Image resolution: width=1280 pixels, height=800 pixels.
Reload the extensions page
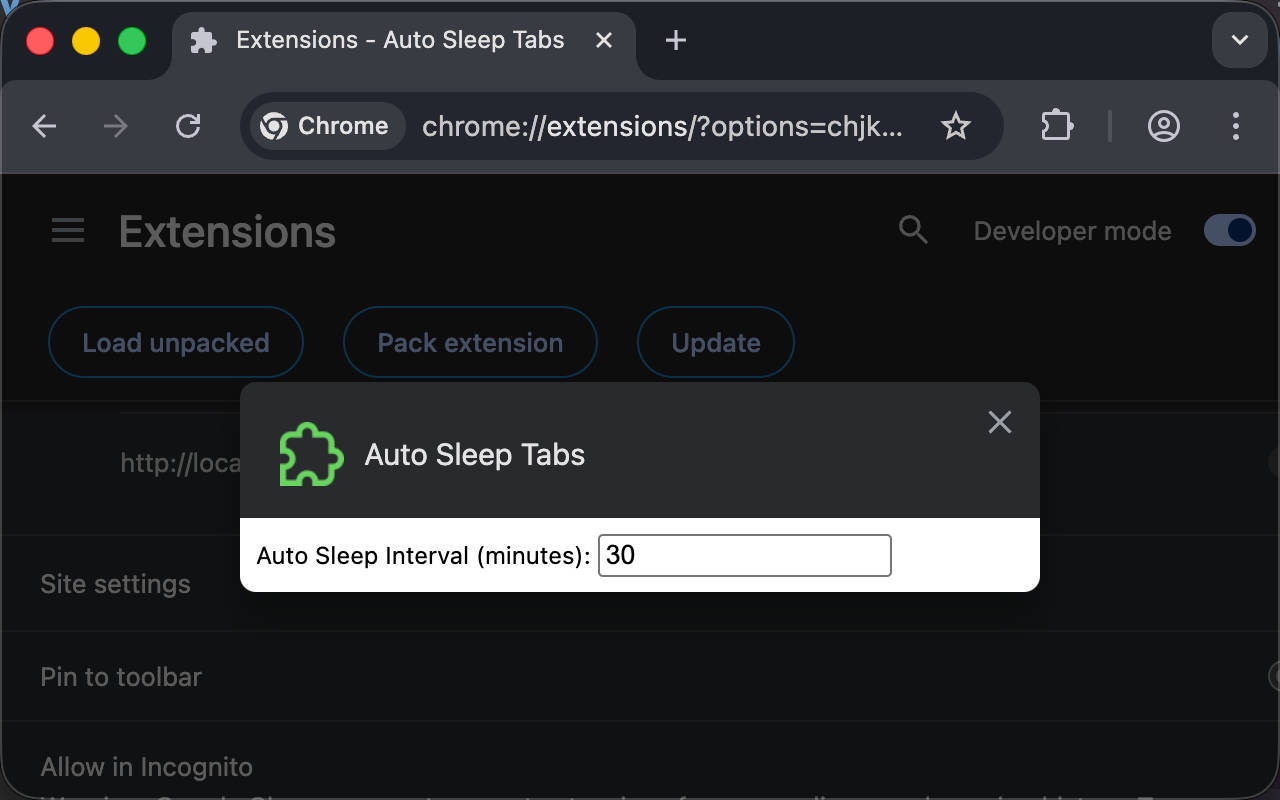tap(188, 126)
